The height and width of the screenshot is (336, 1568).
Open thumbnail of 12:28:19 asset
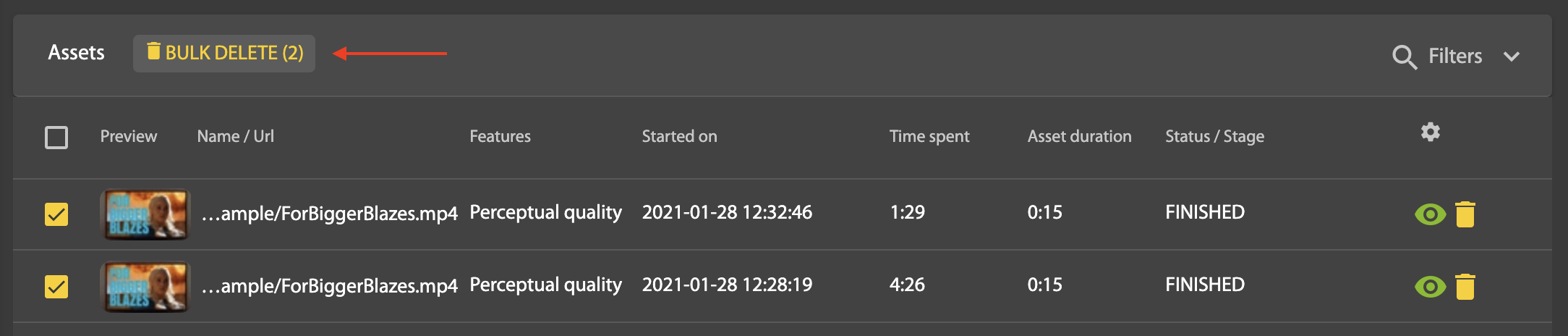coord(145,287)
